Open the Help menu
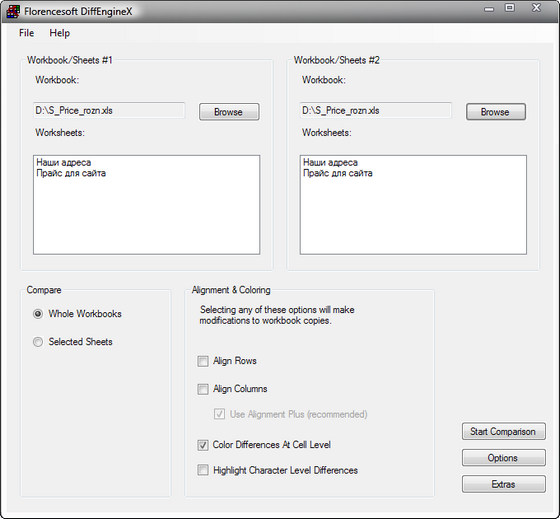The height and width of the screenshot is (519, 560). pos(60,33)
